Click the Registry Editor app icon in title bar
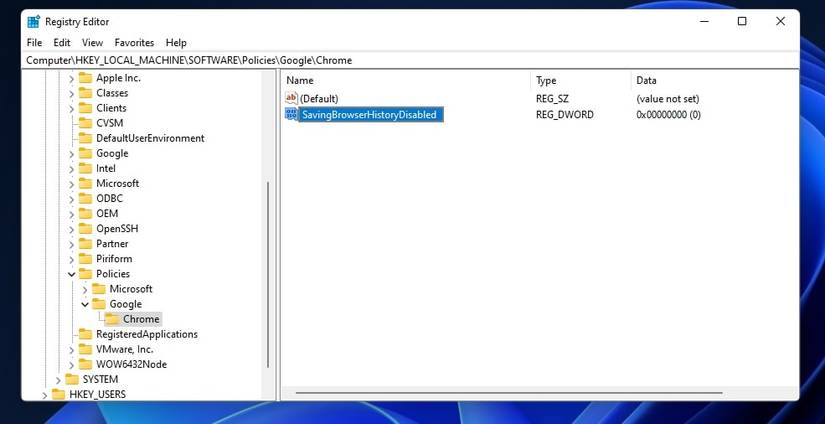This screenshot has height=424, width=825. tap(34, 22)
